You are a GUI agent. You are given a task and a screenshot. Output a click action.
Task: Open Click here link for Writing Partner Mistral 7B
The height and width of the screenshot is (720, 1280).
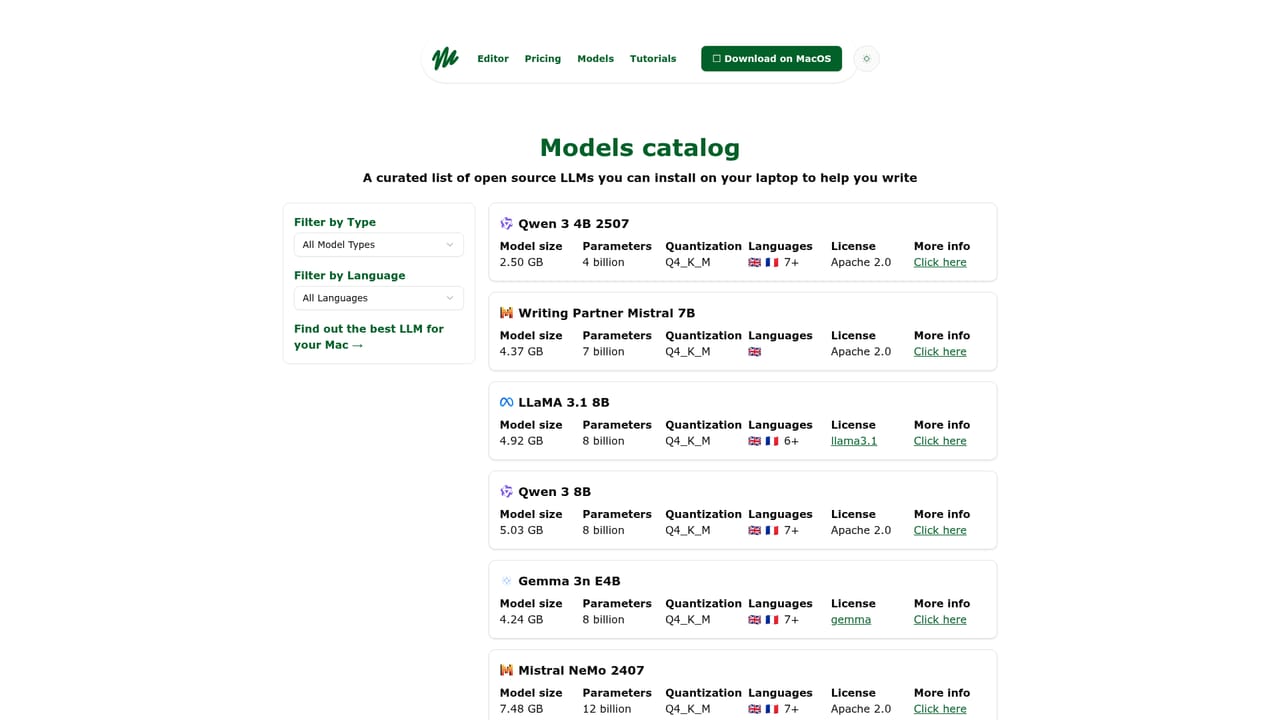940,352
